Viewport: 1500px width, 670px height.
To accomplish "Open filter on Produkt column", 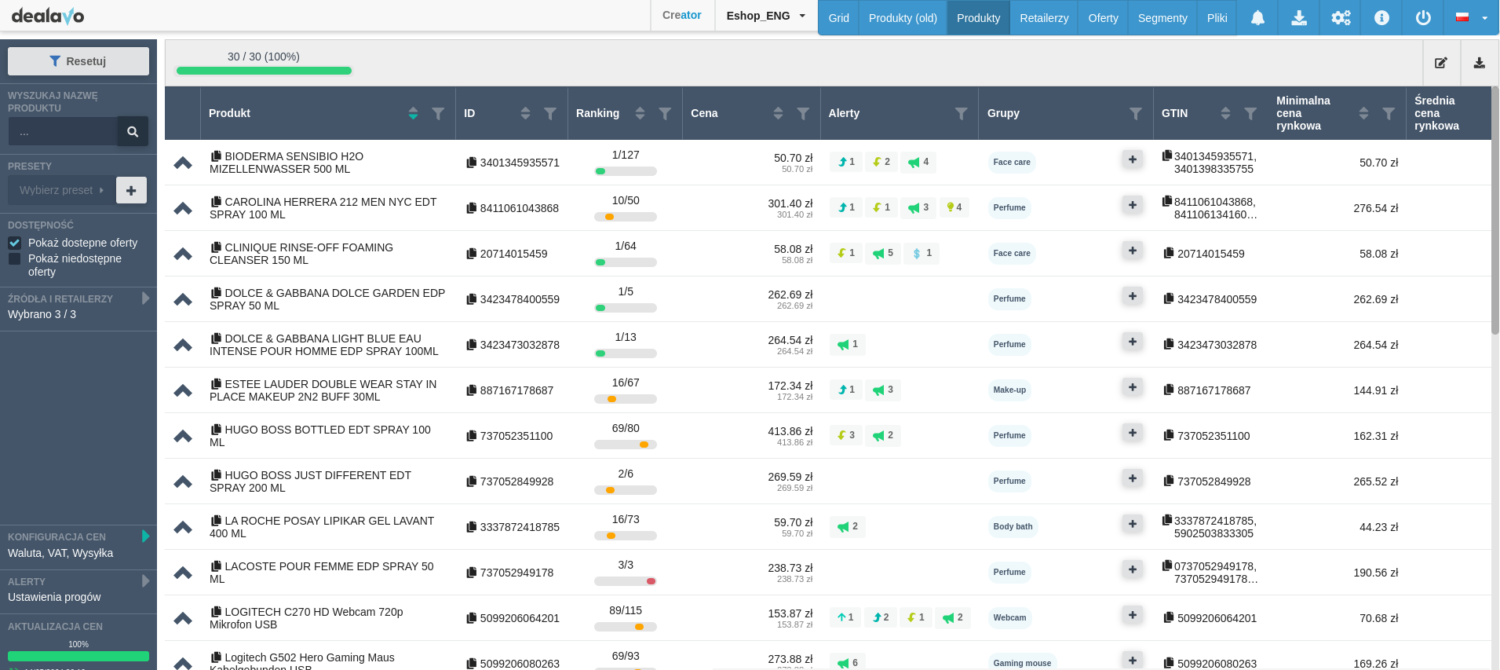I will [438, 114].
